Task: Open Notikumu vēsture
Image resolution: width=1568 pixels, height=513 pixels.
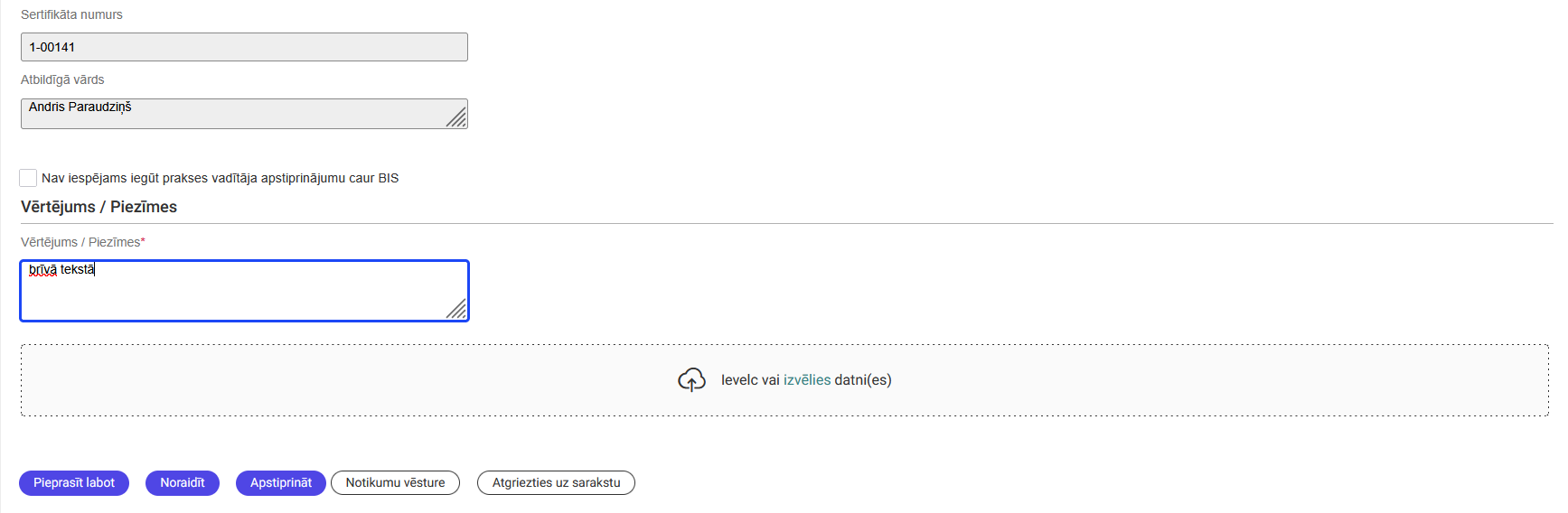Action: (395, 483)
